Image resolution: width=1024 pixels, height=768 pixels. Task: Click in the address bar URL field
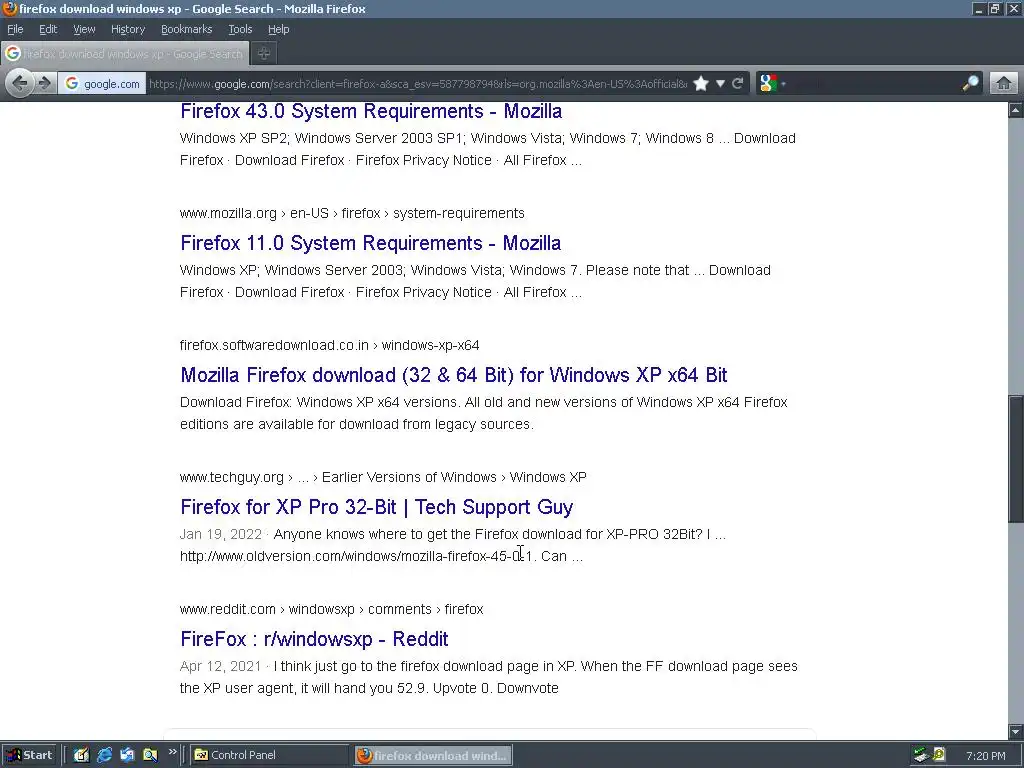[418, 84]
